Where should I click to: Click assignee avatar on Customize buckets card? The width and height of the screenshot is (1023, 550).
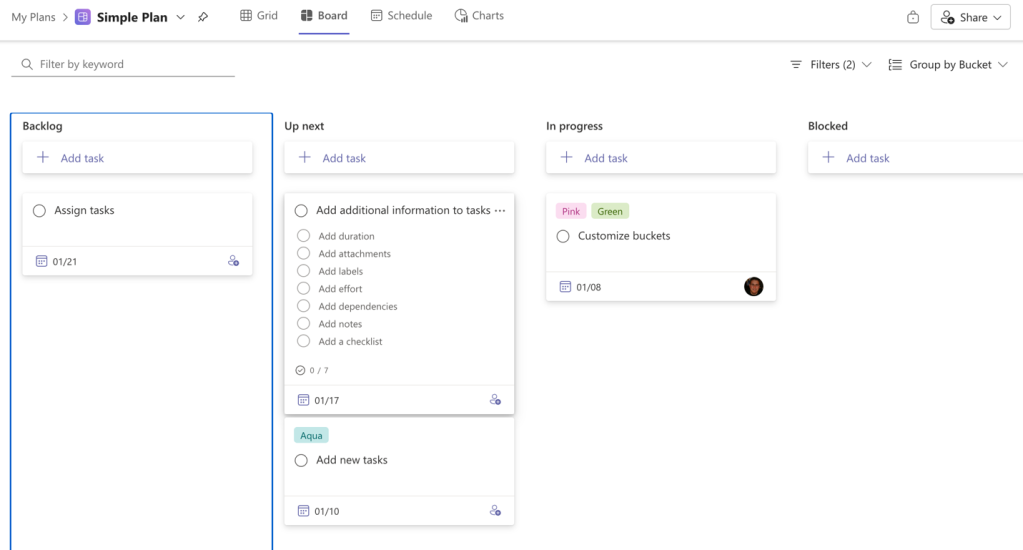coord(753,287)
